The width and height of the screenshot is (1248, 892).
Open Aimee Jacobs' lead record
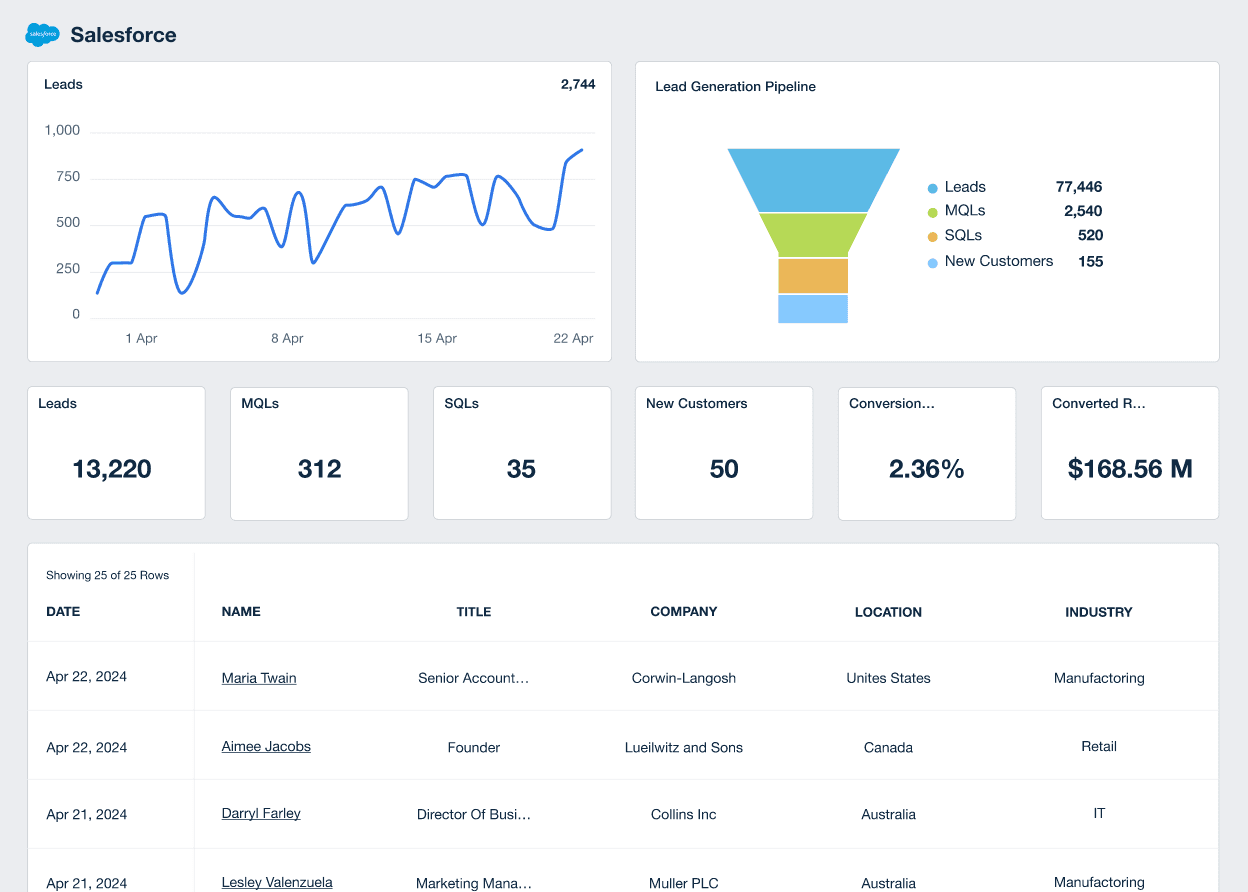point(266,746)
